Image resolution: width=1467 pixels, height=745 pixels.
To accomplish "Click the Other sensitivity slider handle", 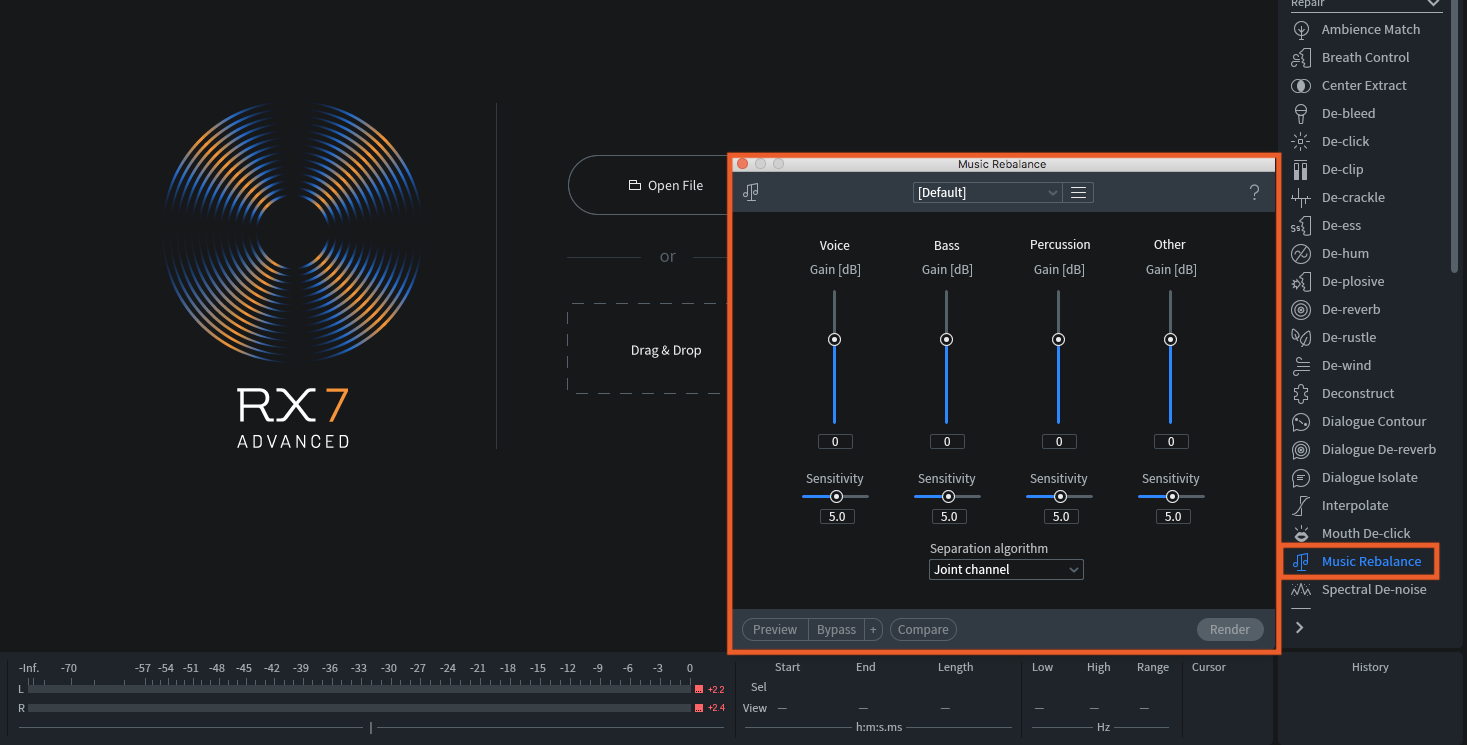I will 1173,496.
